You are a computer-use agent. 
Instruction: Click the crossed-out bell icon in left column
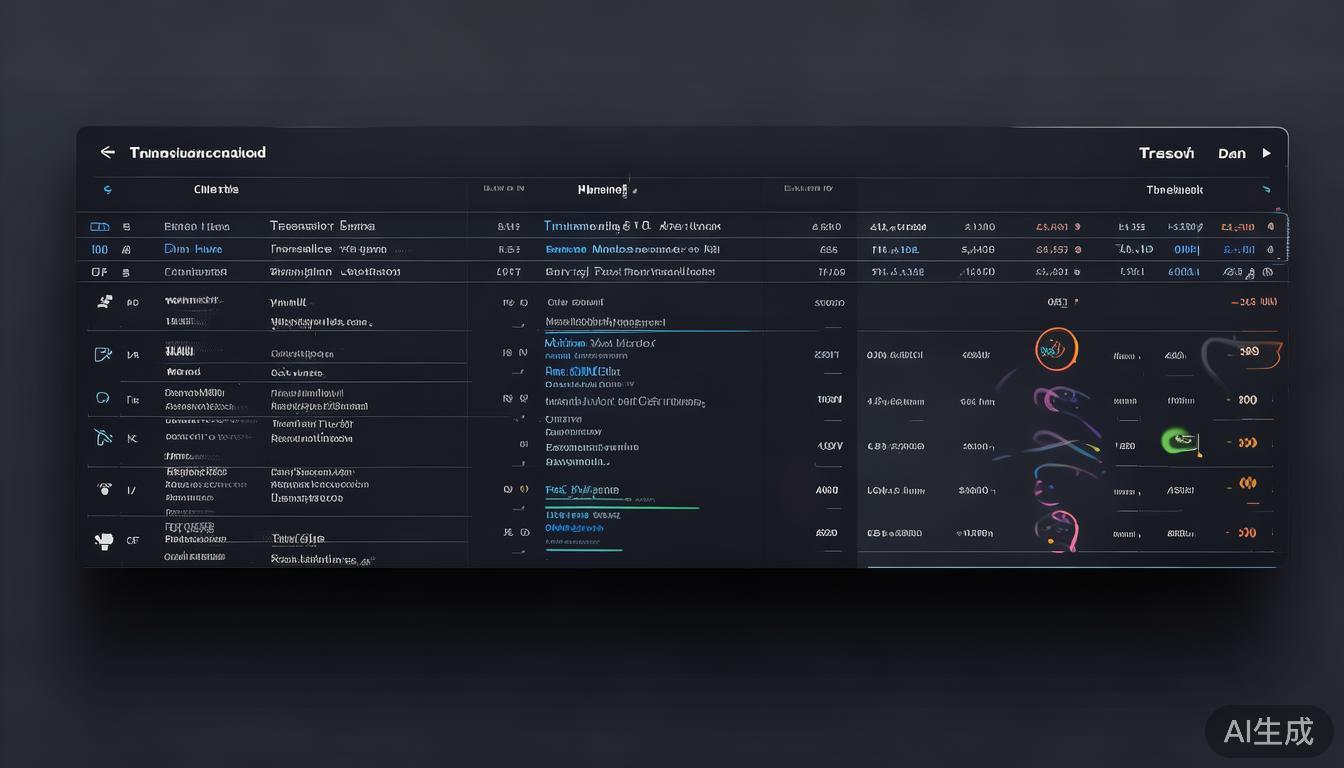coord(103,437)
